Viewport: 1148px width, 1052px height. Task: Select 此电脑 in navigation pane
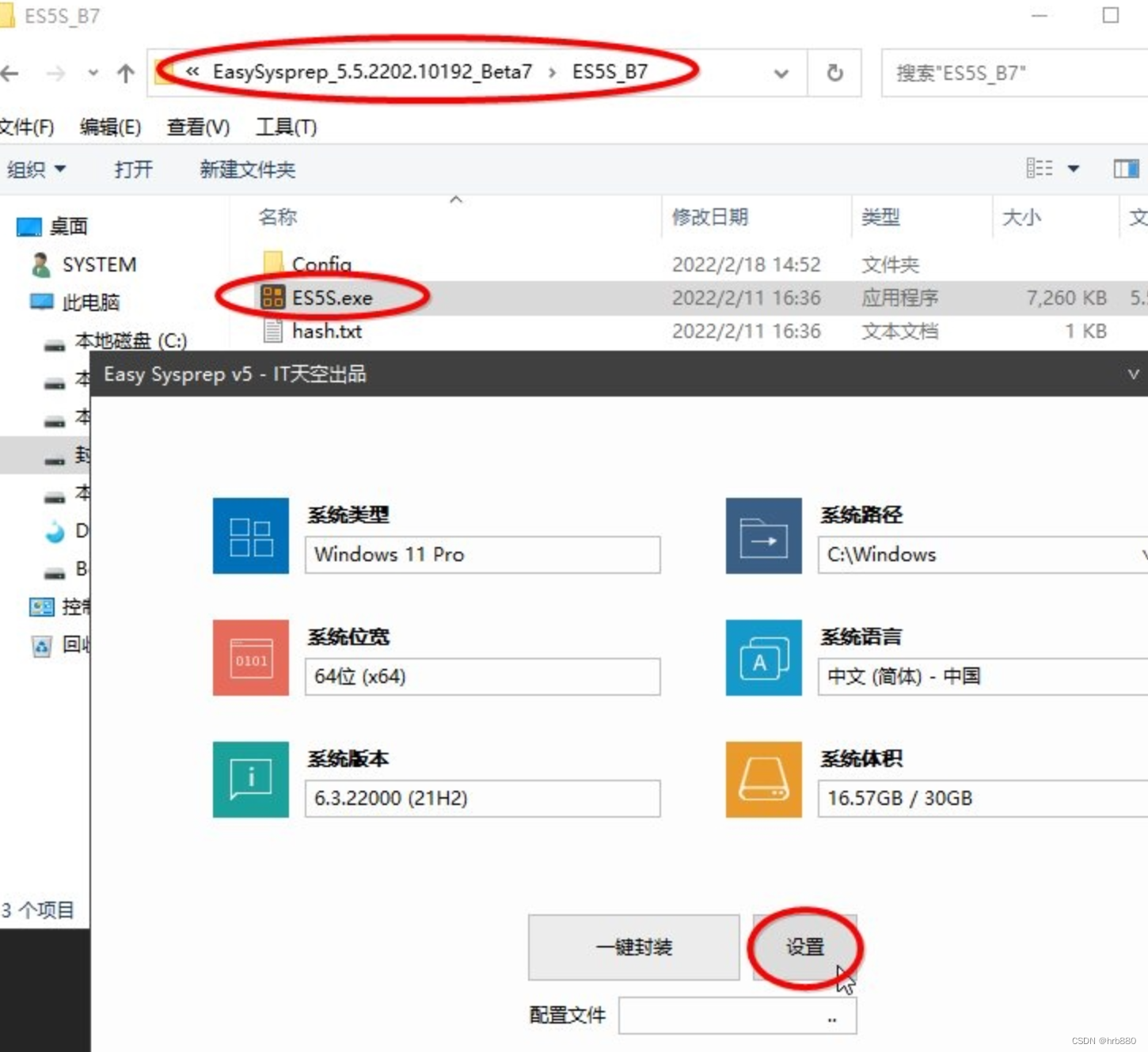pyautogui.click(x=75, y=302)
